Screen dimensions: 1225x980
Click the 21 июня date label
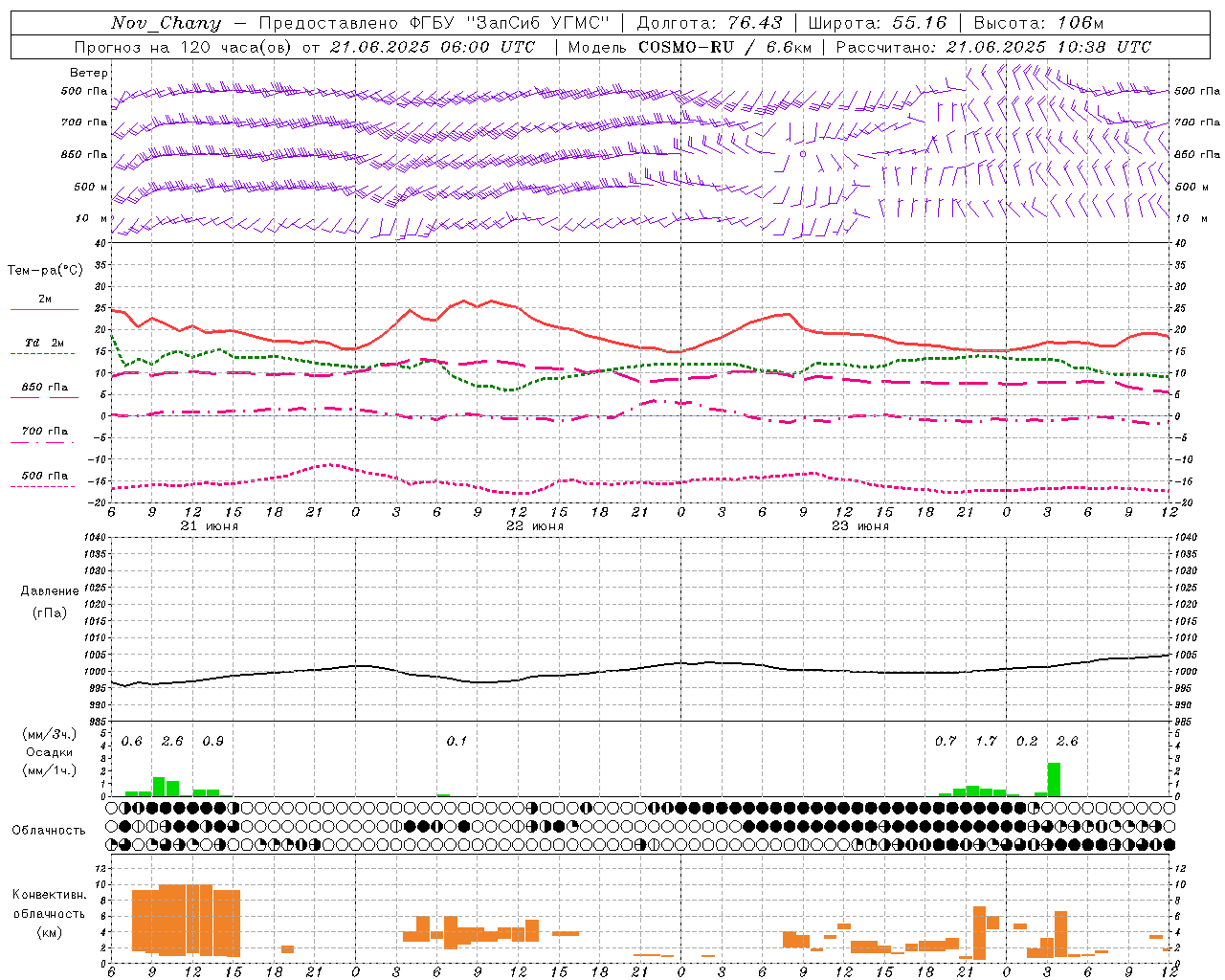coord(210,526)
